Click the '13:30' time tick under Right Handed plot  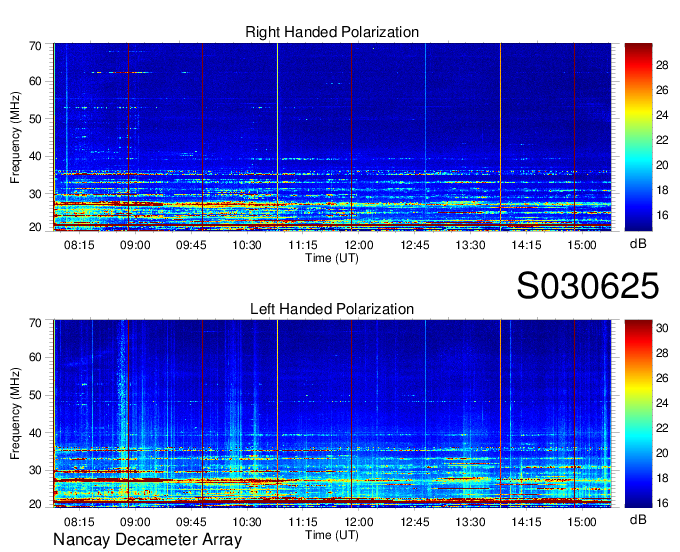pyautogui.click(x=470, y=245)
